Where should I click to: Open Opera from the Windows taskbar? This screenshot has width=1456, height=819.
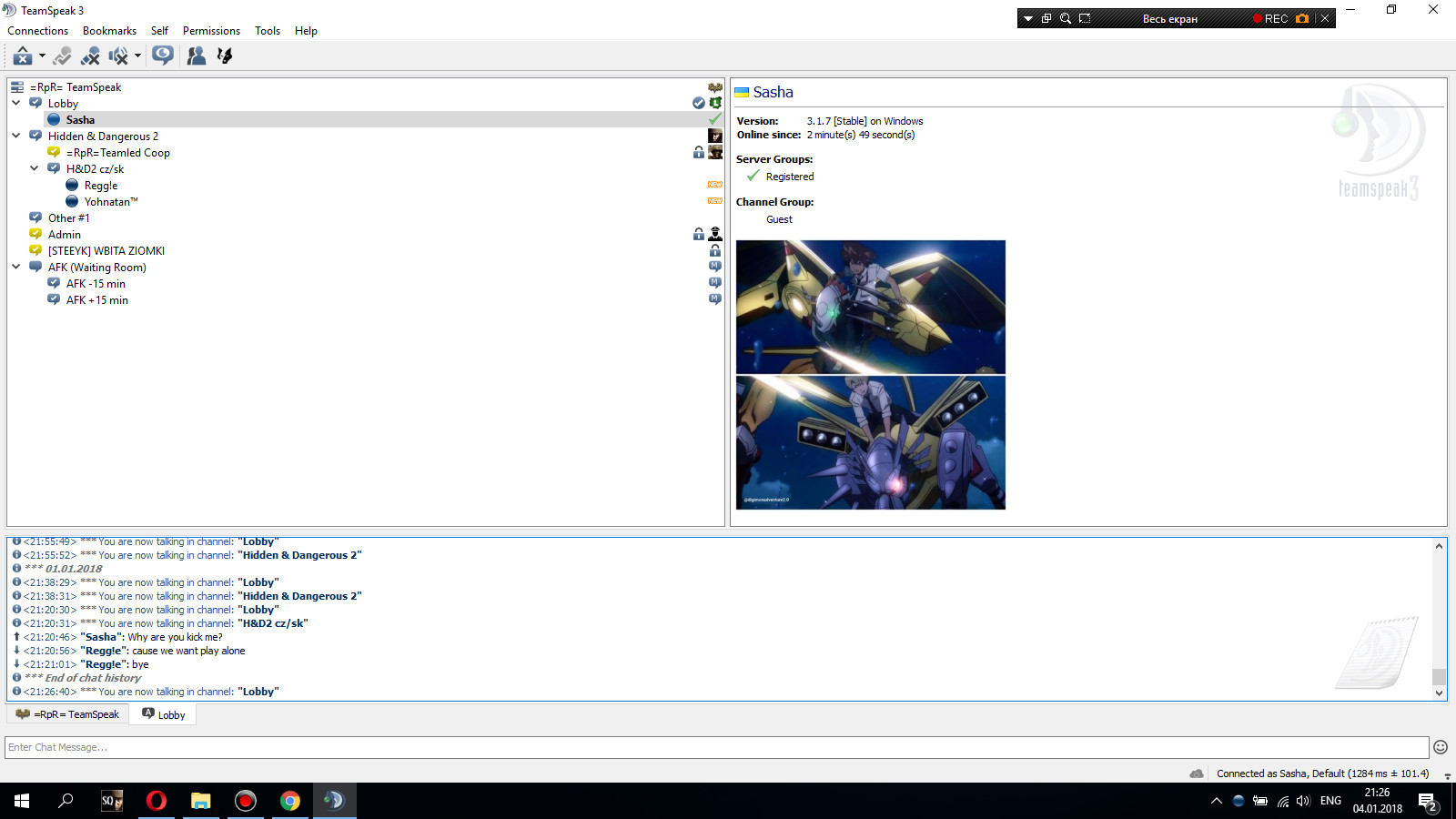pyautogui.click(x=157, y=801)
